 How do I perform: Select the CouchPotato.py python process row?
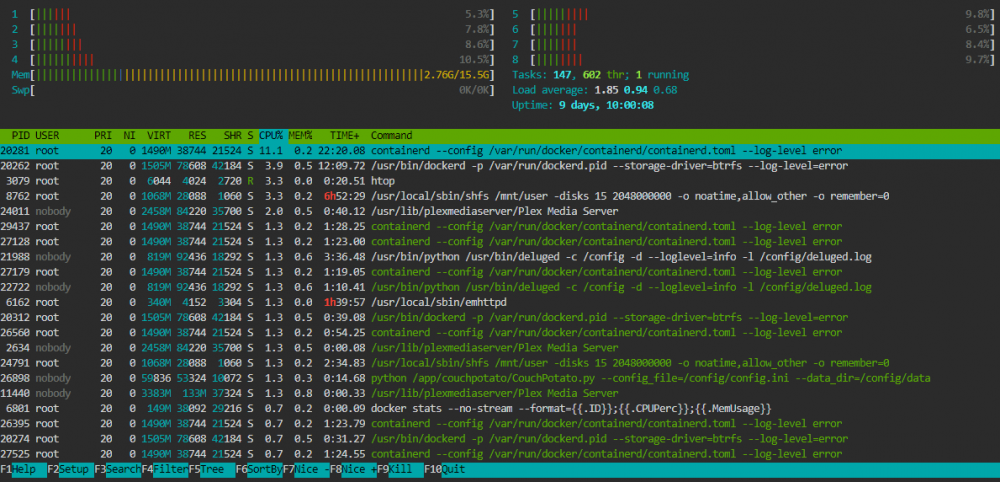[x=500, y=378]
